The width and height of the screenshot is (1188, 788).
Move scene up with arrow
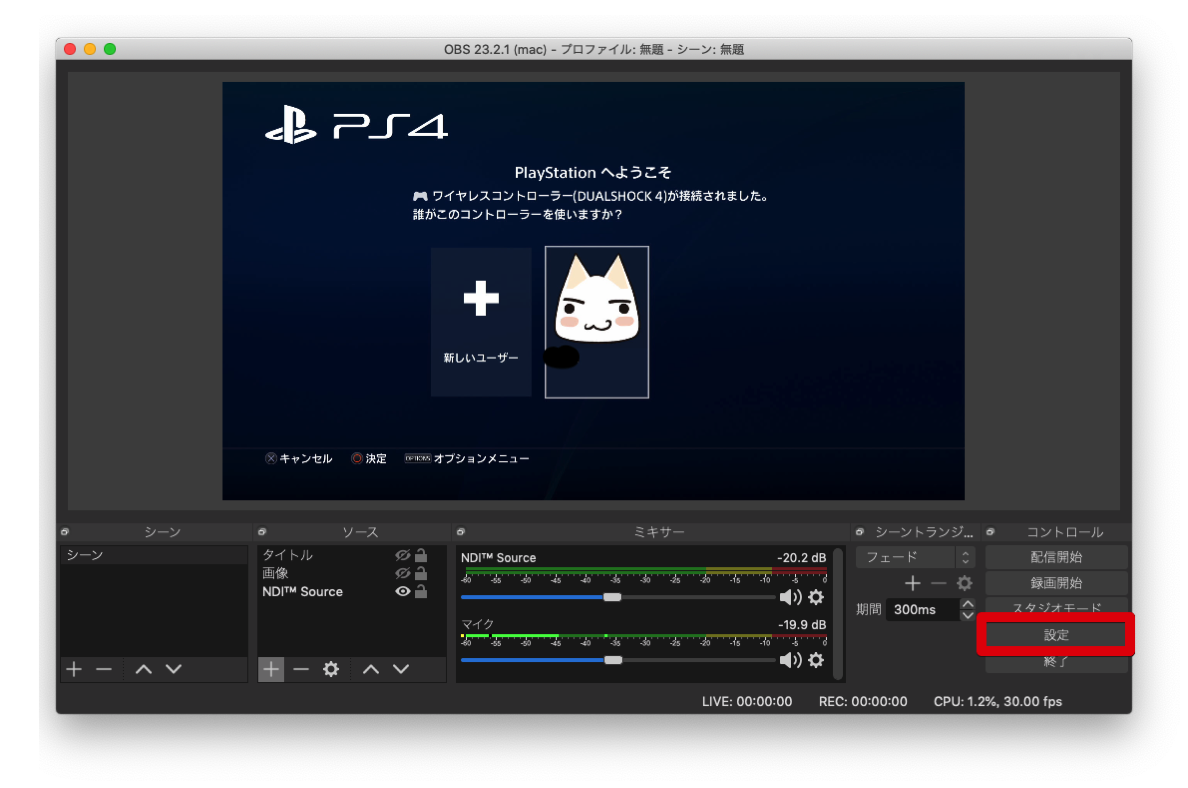pos(143,669)
